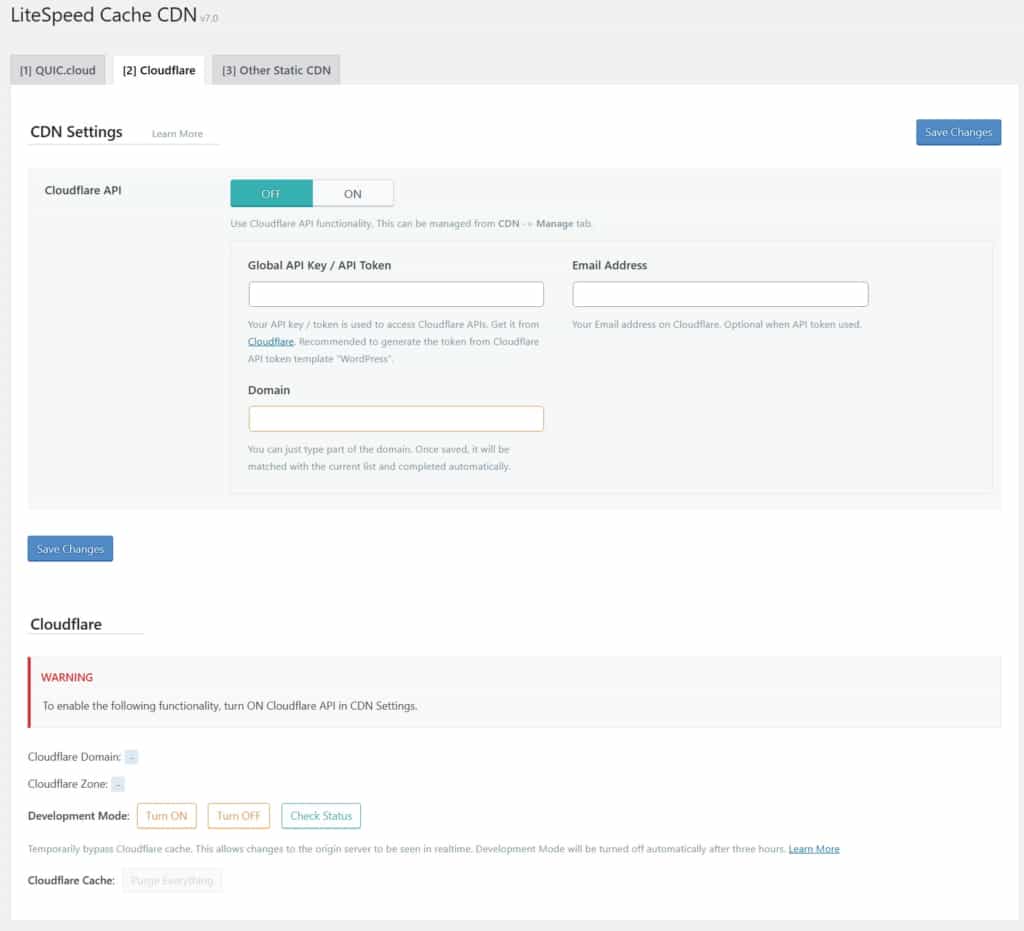
Task: Check Status of Development Mode
Action: point(321,815)
